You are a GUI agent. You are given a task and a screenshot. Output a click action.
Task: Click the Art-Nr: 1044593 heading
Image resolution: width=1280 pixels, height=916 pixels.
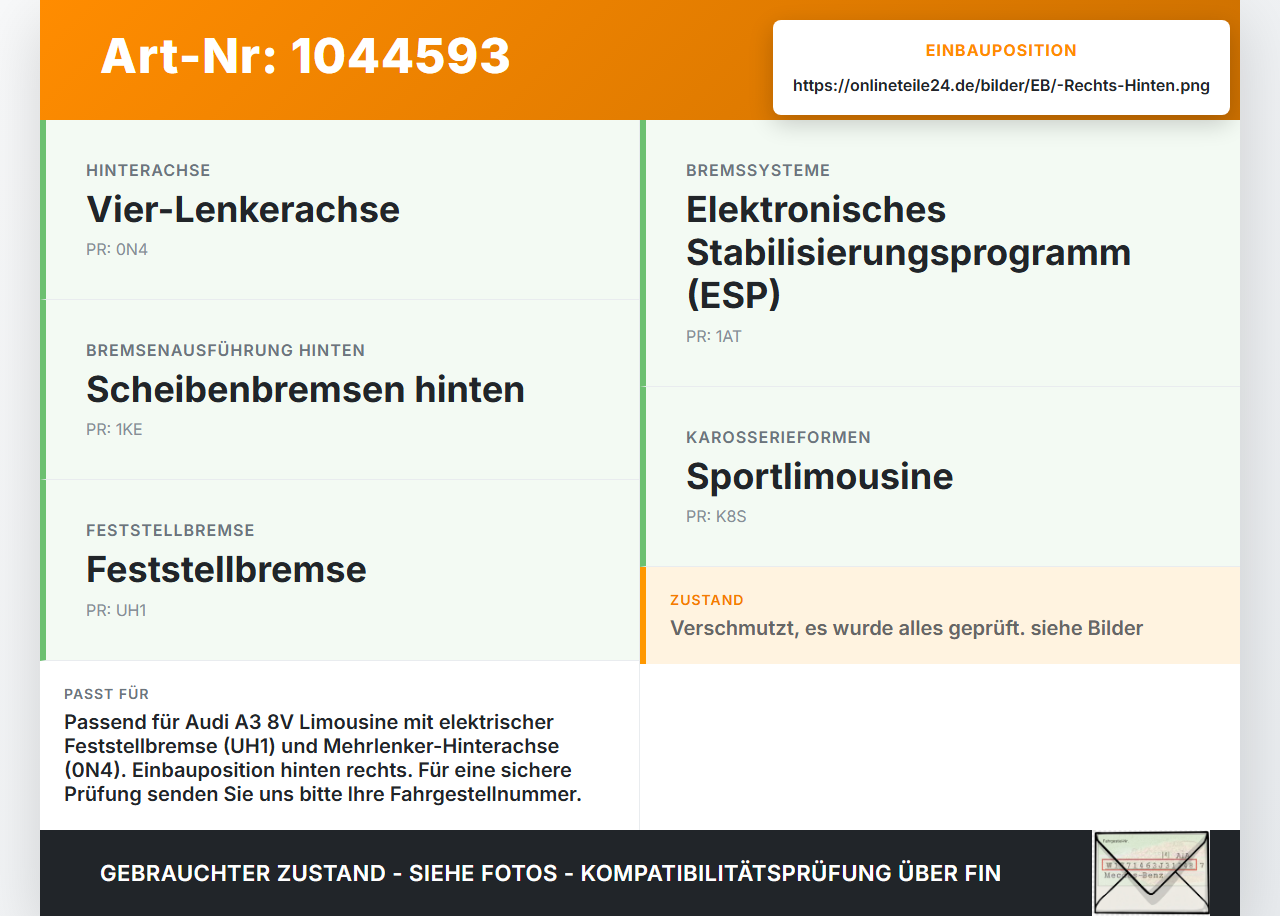(x=305, y=56)
